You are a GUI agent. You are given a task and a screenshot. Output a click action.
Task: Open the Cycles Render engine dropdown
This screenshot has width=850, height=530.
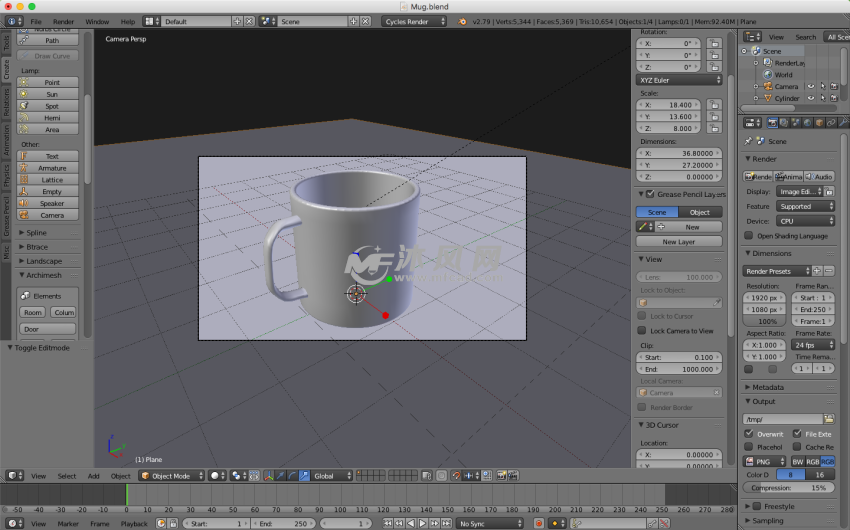point(414,21)
